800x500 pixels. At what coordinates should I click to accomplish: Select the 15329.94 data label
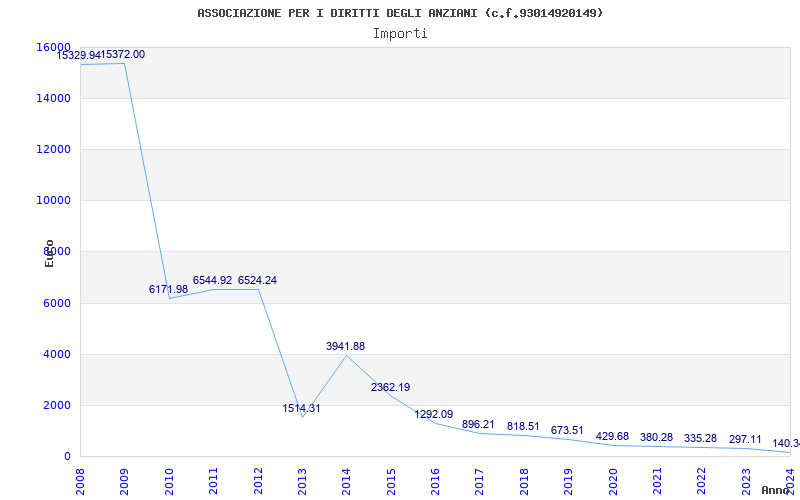78,56
